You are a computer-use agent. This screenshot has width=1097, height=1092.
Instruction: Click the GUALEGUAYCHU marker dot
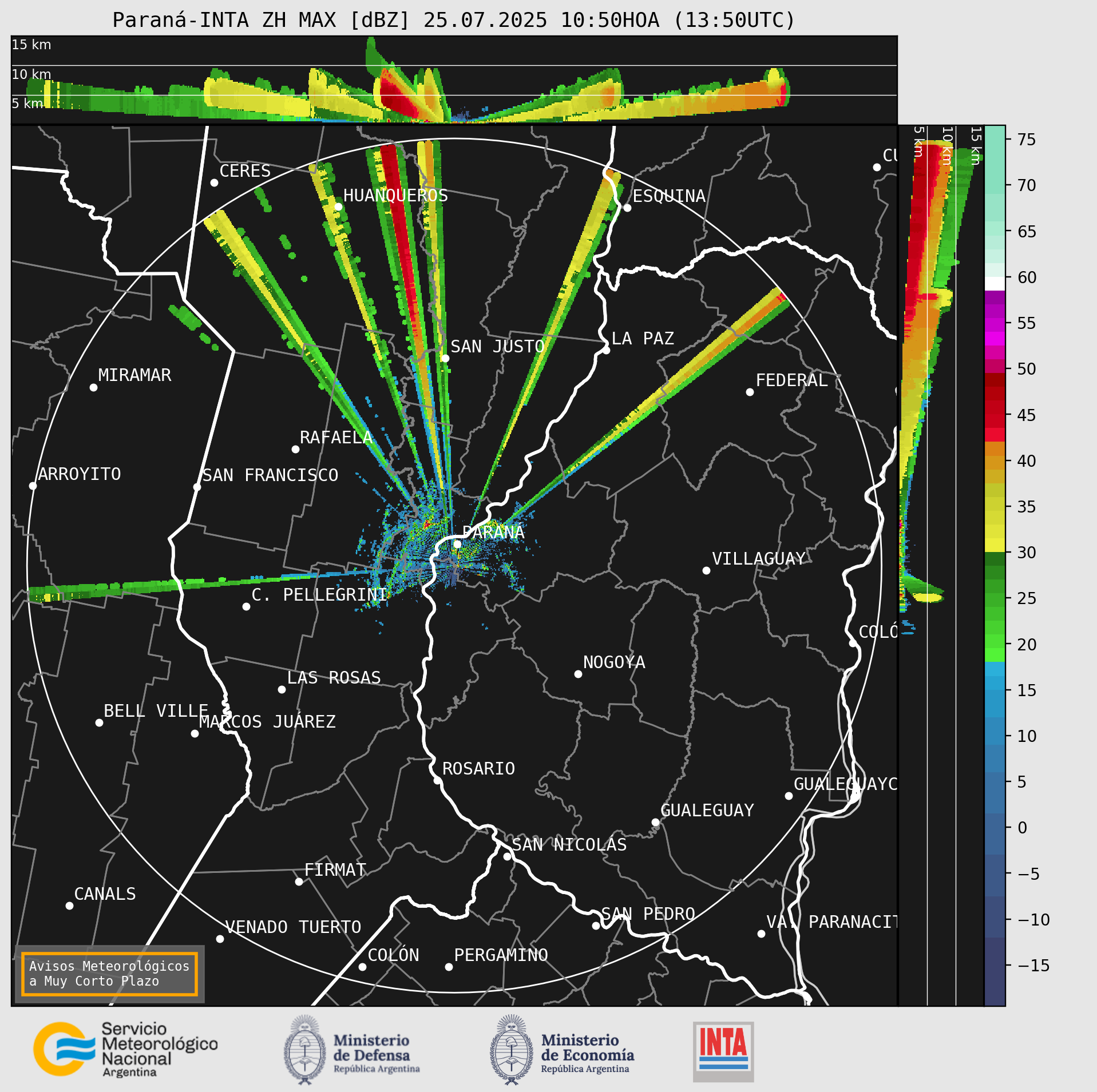789,796
